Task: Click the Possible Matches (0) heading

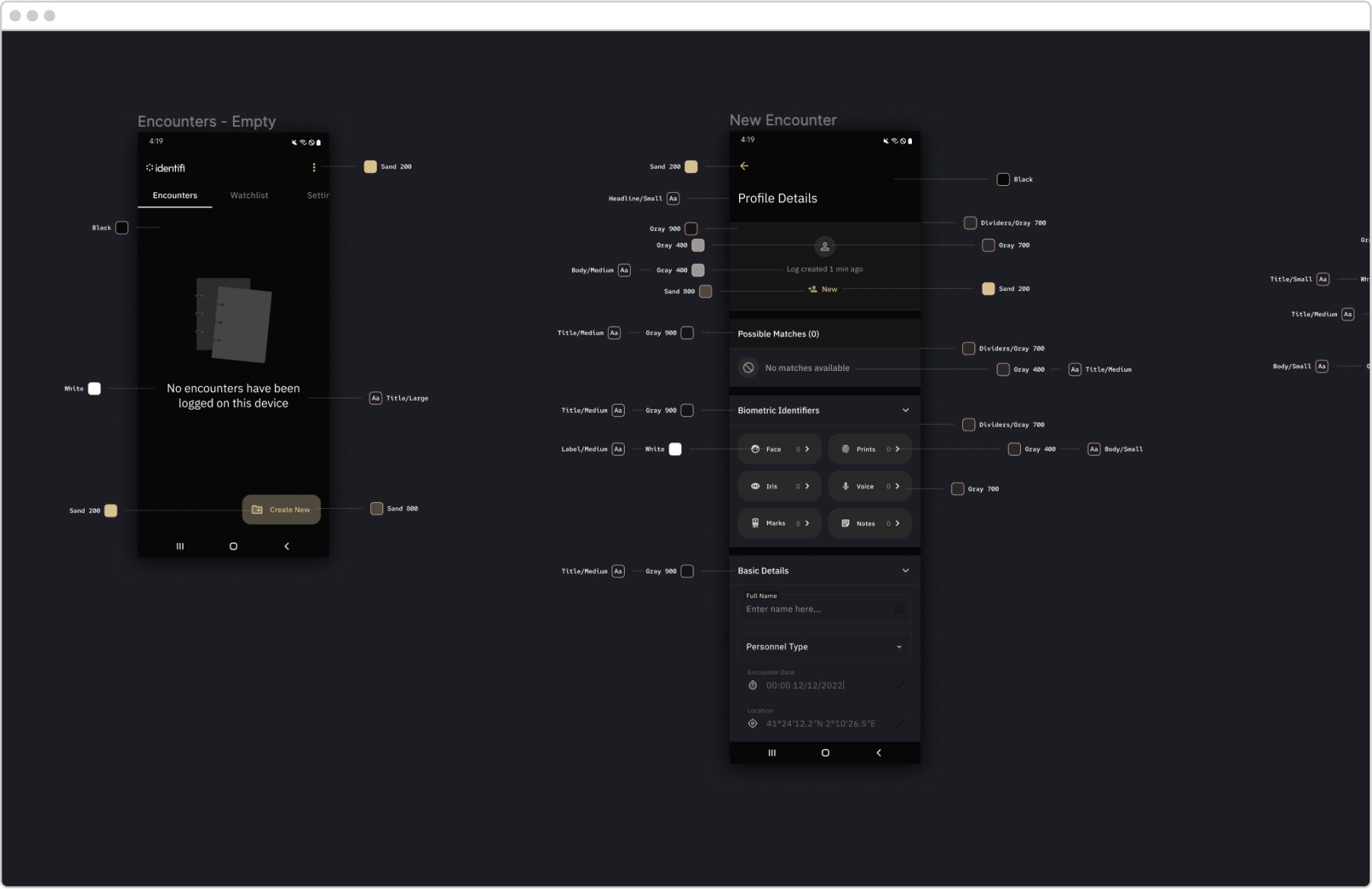Action: pyautogui.click(x=778, y=334)
